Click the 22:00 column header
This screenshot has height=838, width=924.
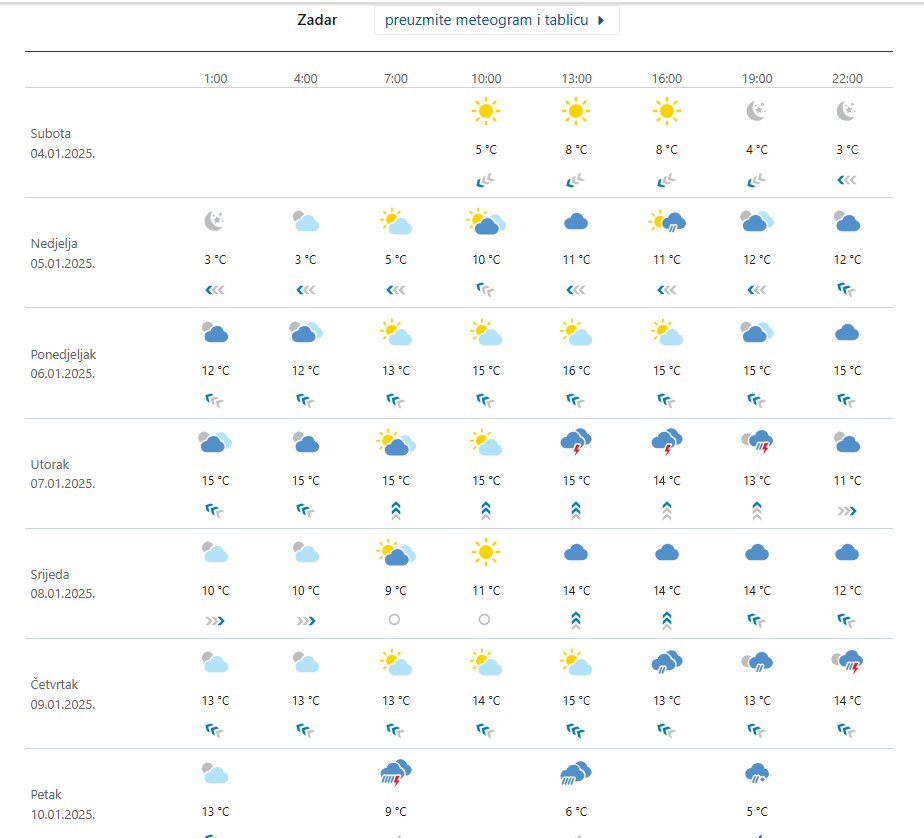(x=847, y=78)
